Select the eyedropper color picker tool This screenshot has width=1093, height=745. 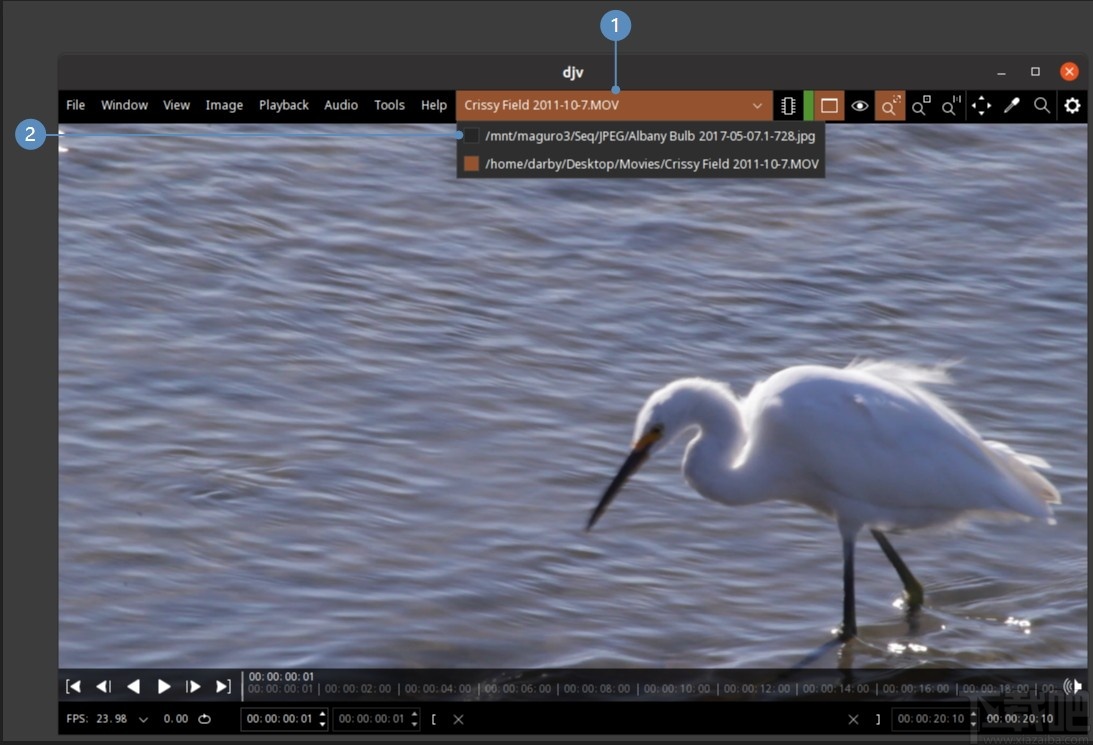(x=1011, y=105)
